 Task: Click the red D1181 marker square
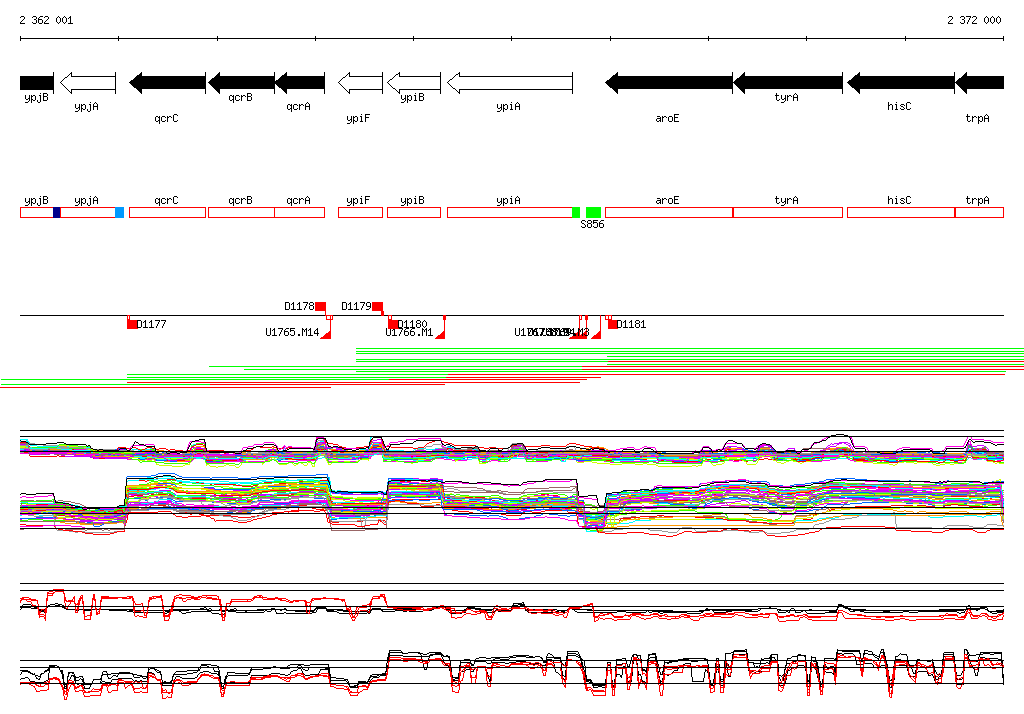pyautogui.click(x=613, y=324)
